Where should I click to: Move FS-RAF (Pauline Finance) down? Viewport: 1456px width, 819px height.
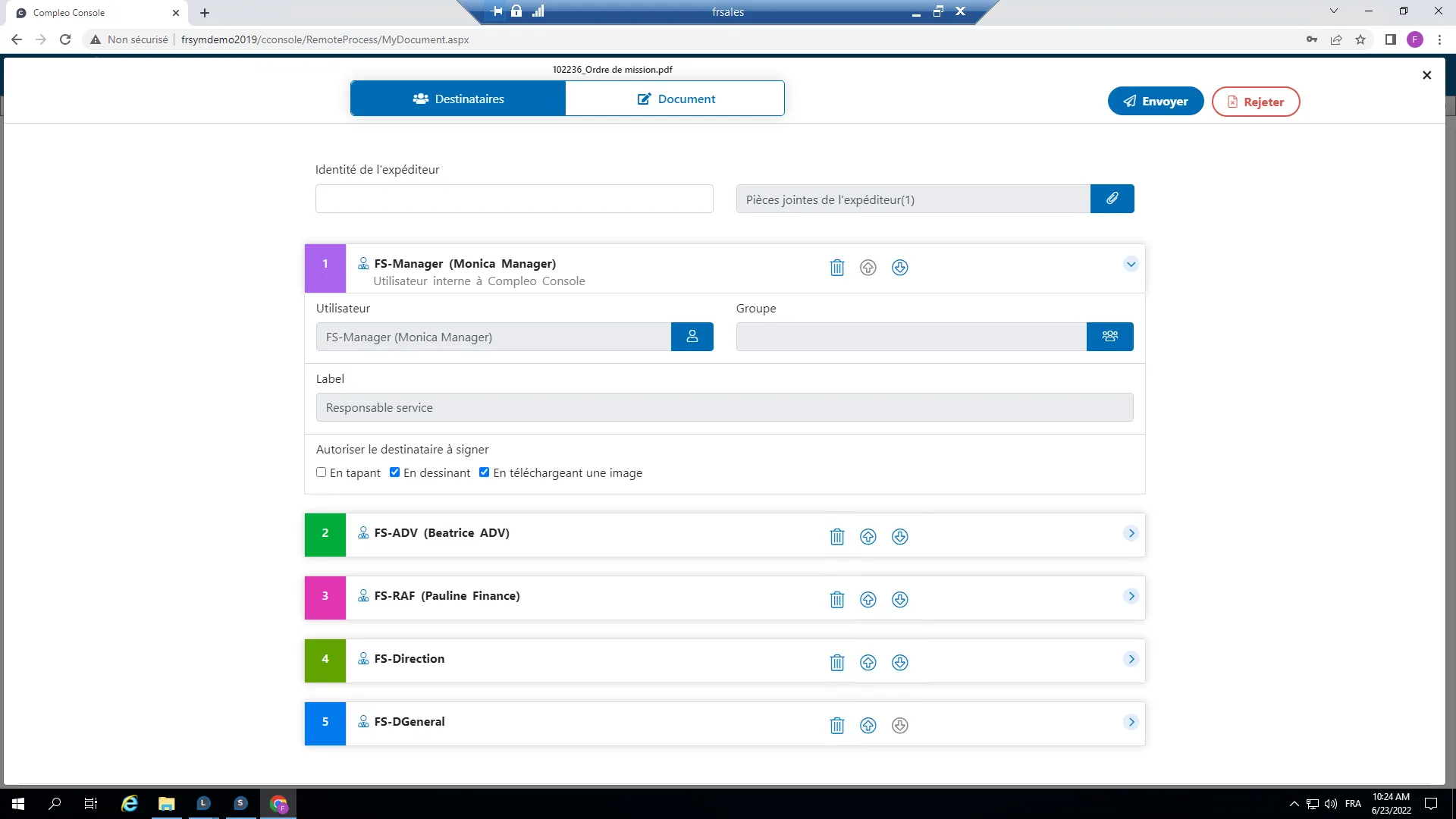[900, 600]
